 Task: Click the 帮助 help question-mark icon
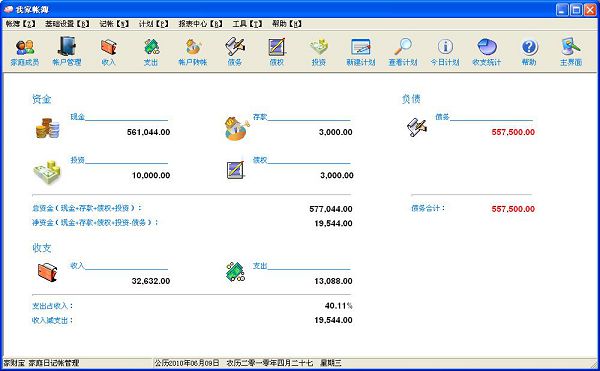click(529, 52)
